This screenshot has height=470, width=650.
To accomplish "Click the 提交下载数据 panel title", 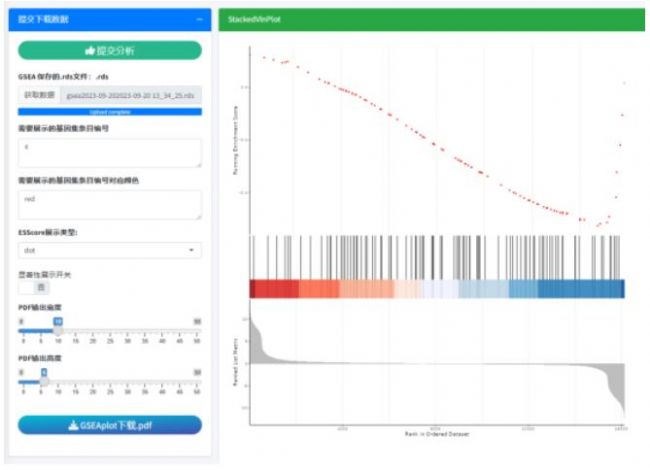I will (47, 19).
